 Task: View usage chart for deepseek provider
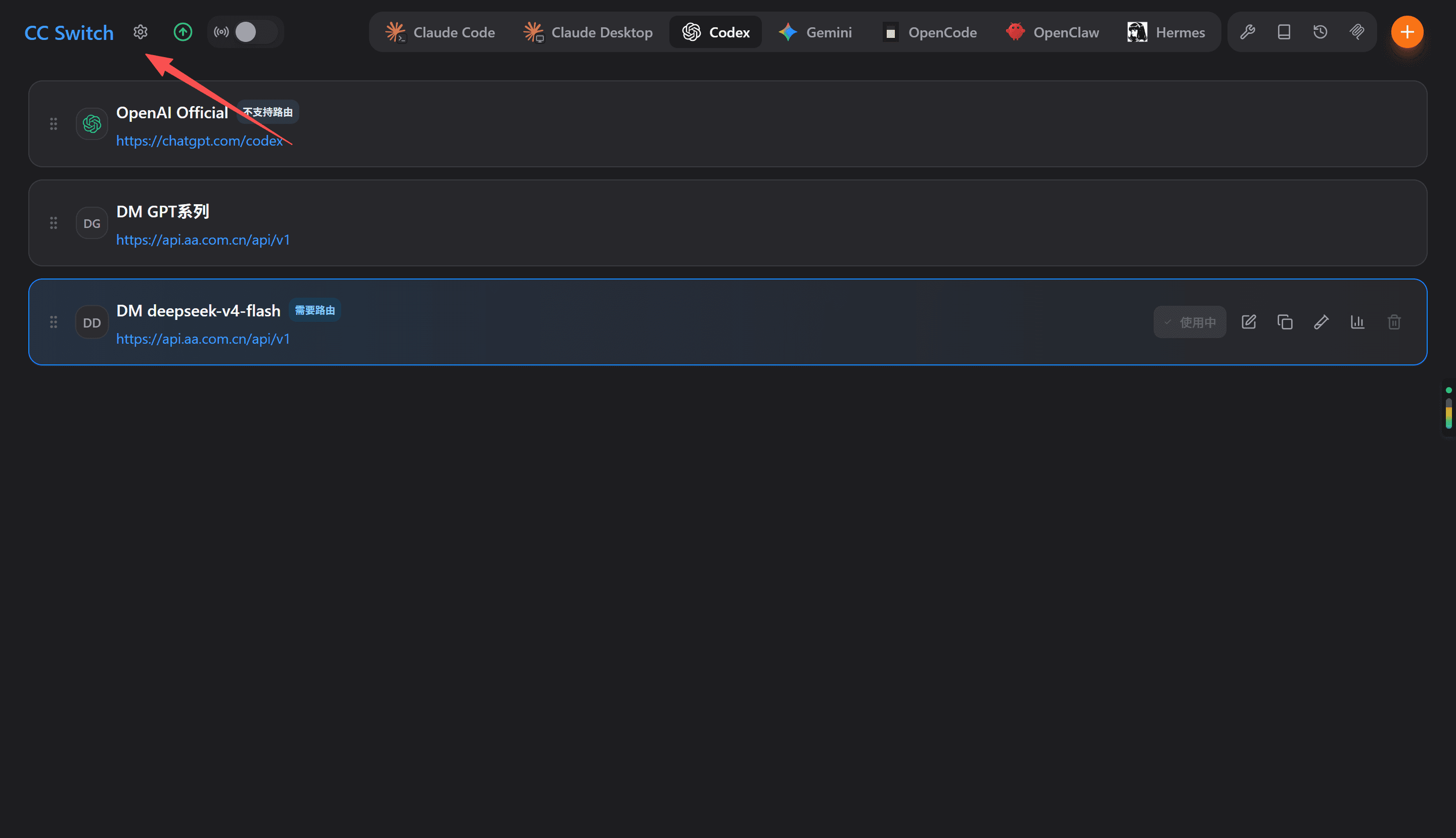(1357, 322)
